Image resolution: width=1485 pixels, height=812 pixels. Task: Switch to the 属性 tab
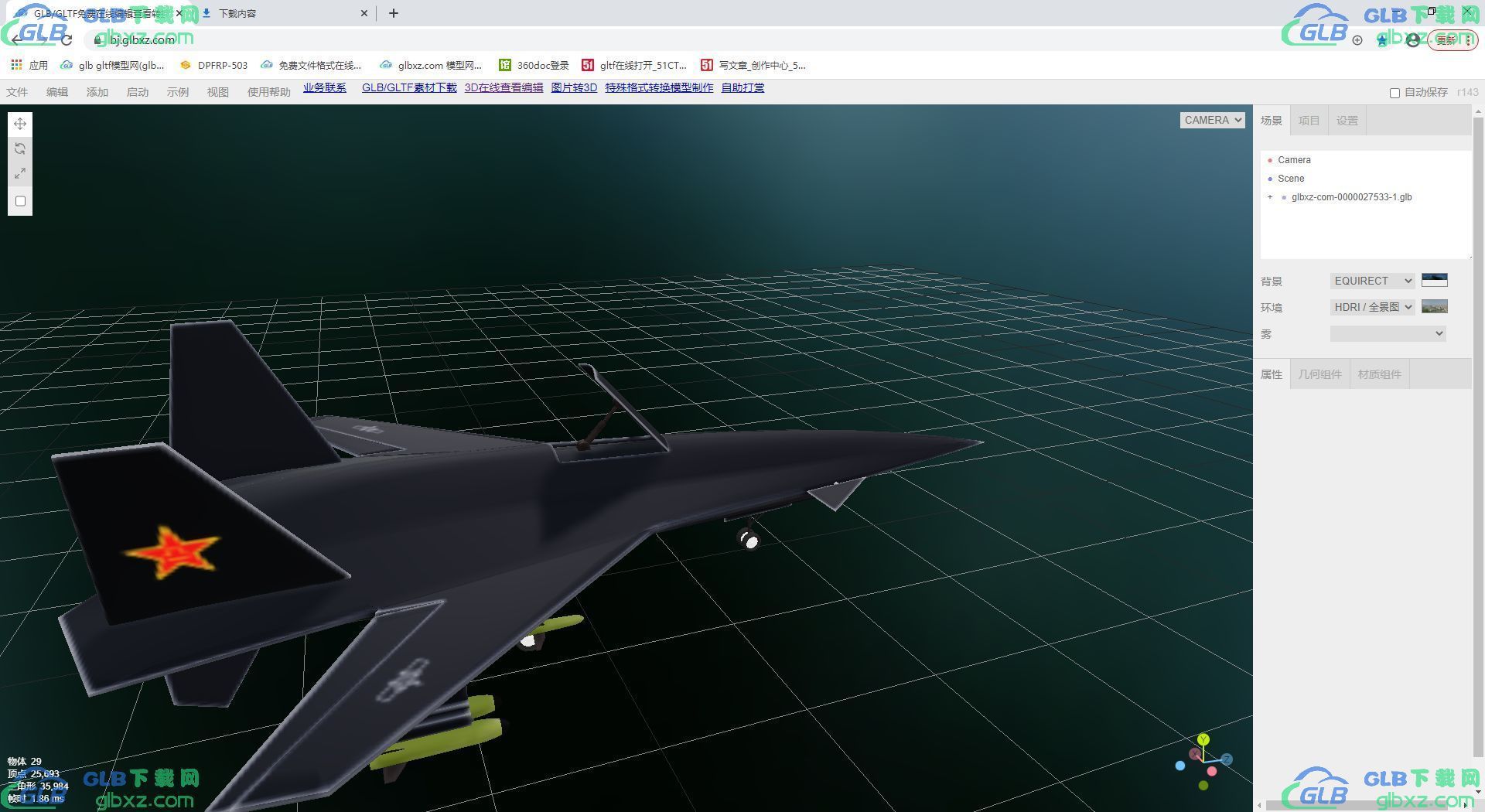click(x=1272, y=374)
